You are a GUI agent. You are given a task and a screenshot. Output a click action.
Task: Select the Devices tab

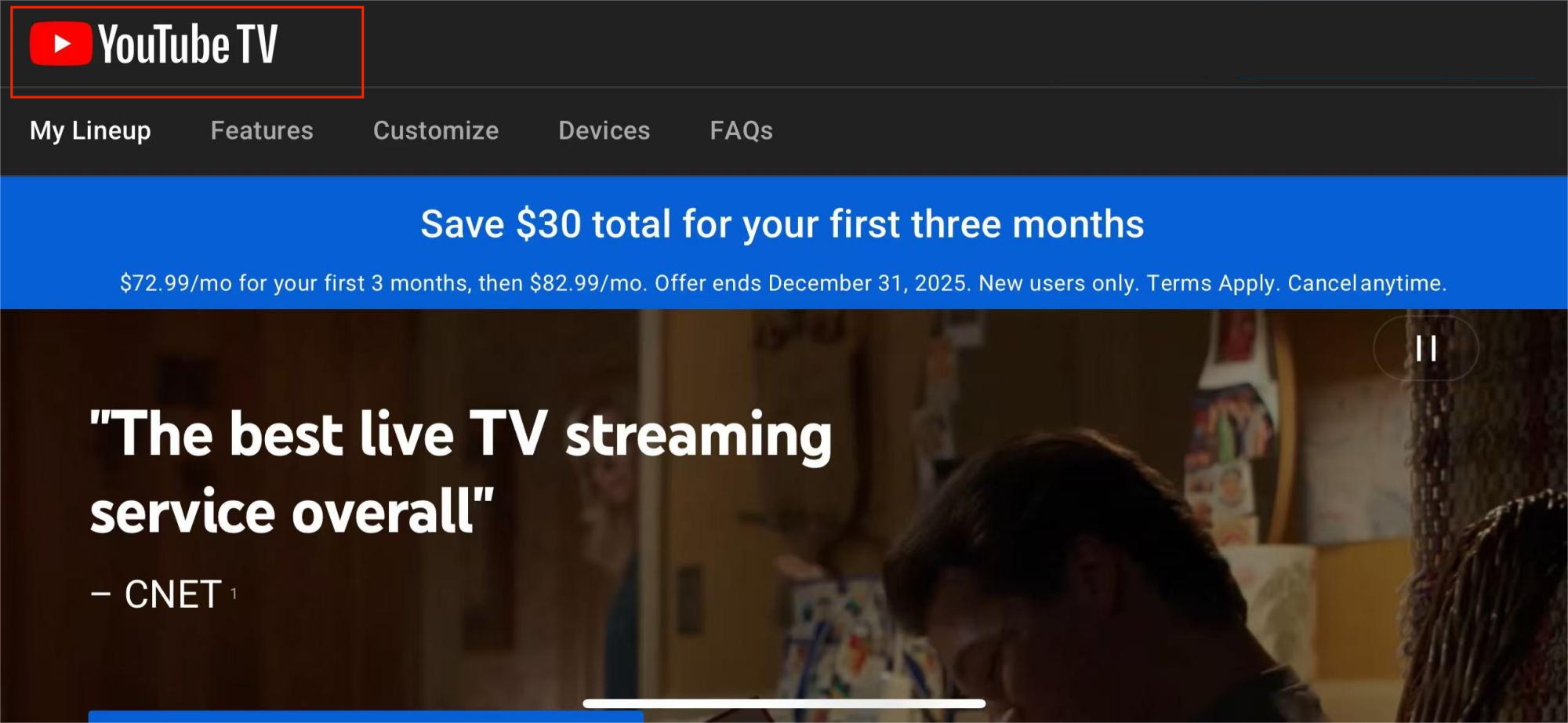(x=604, y=130)
